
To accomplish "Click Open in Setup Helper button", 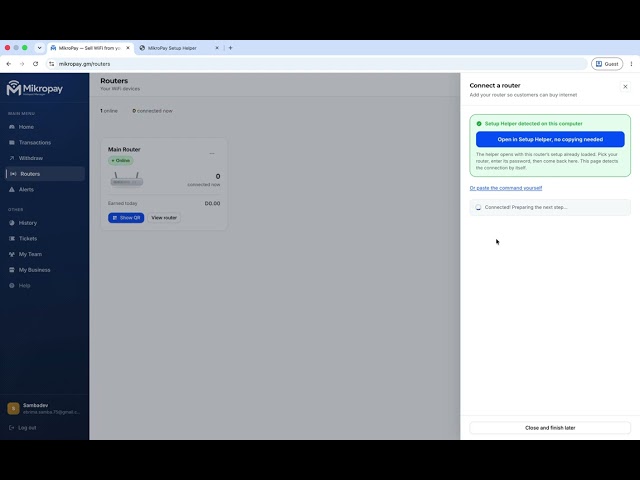I will pyautogui.click(x=550, y=139).
